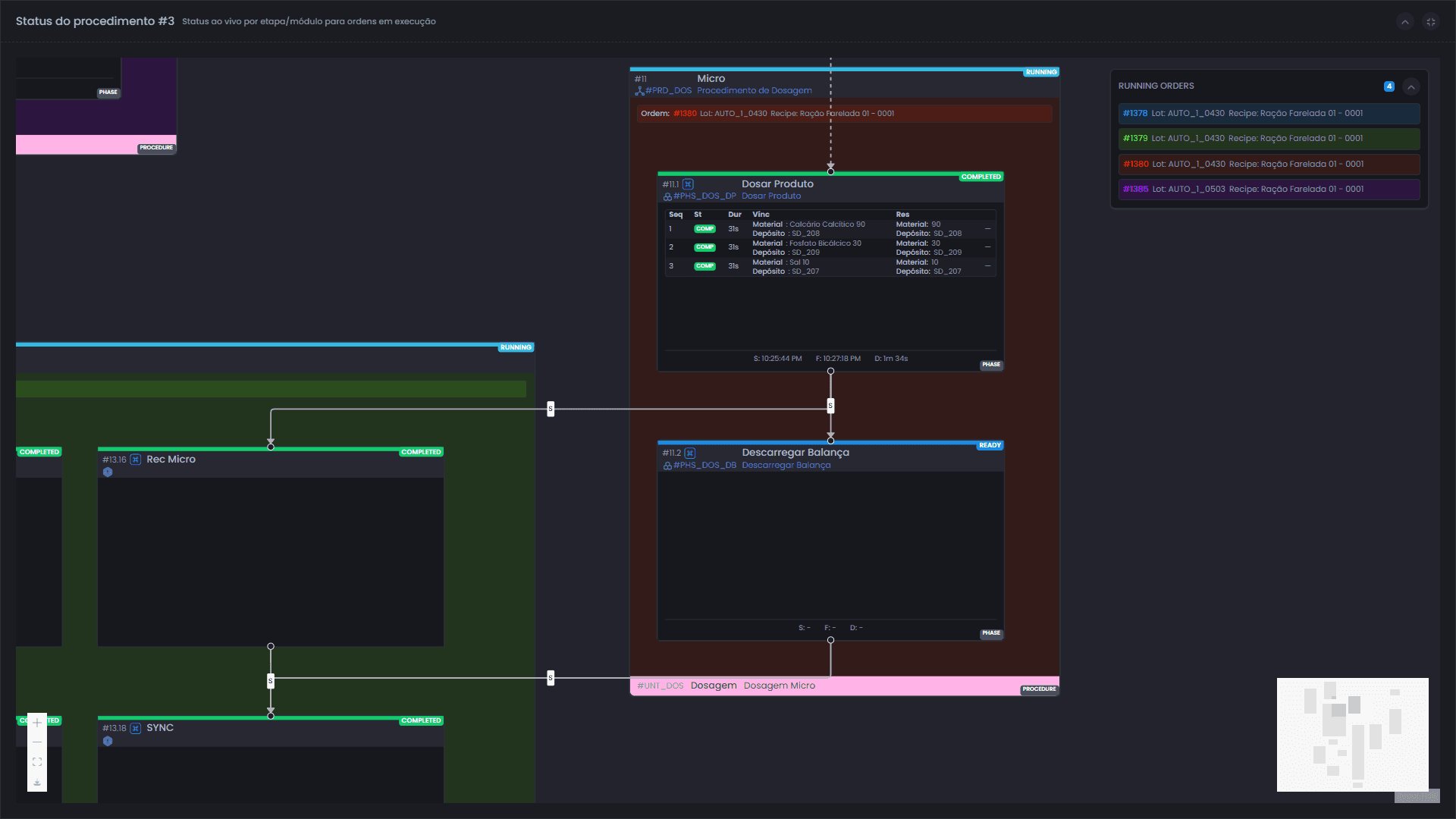Click the 'Status do procedimento #3' title

click(x=95, y=21)
